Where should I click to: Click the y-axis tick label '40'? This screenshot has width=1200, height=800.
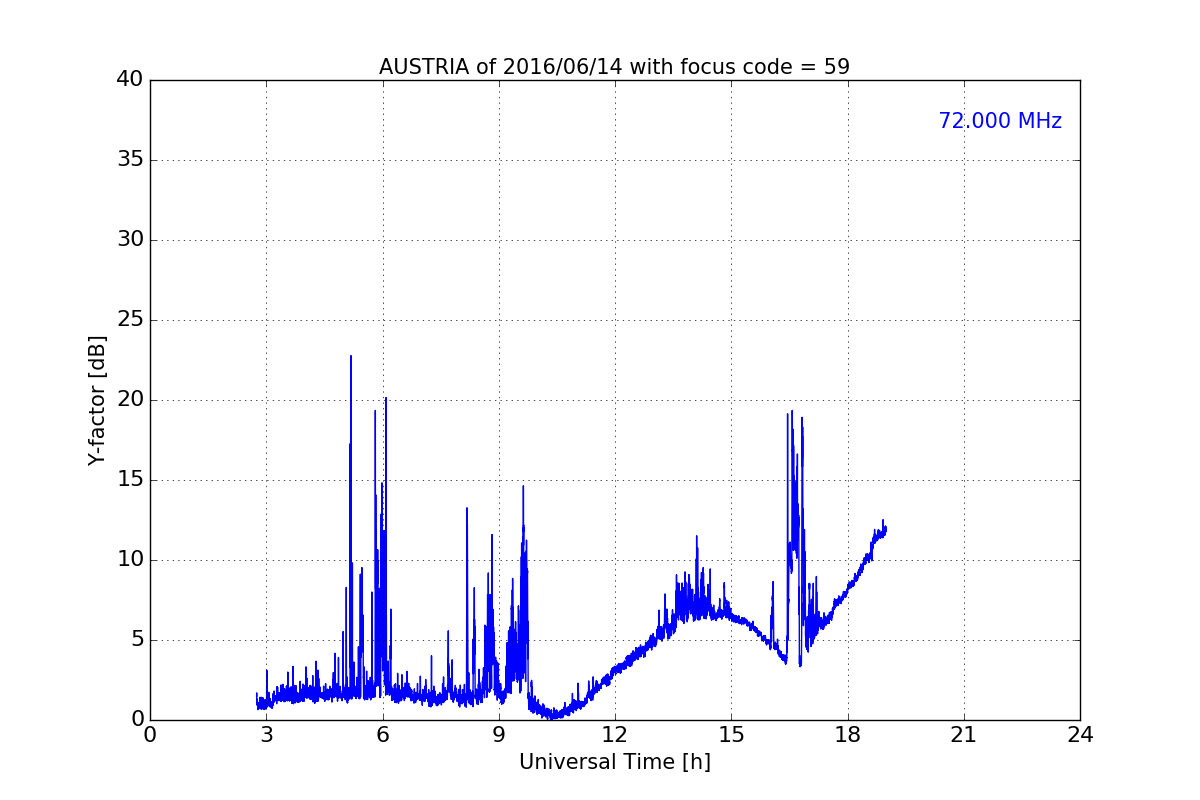tap(130, 80)
